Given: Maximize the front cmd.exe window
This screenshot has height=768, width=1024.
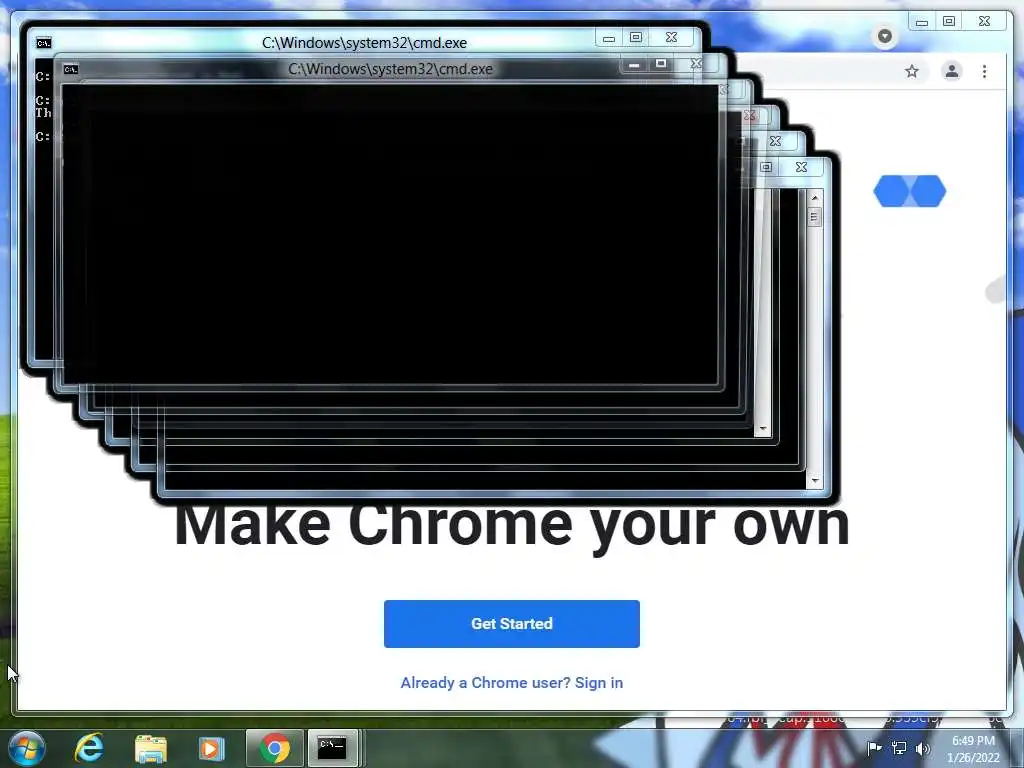Looking at the screenshot, I should click(661, 64).
